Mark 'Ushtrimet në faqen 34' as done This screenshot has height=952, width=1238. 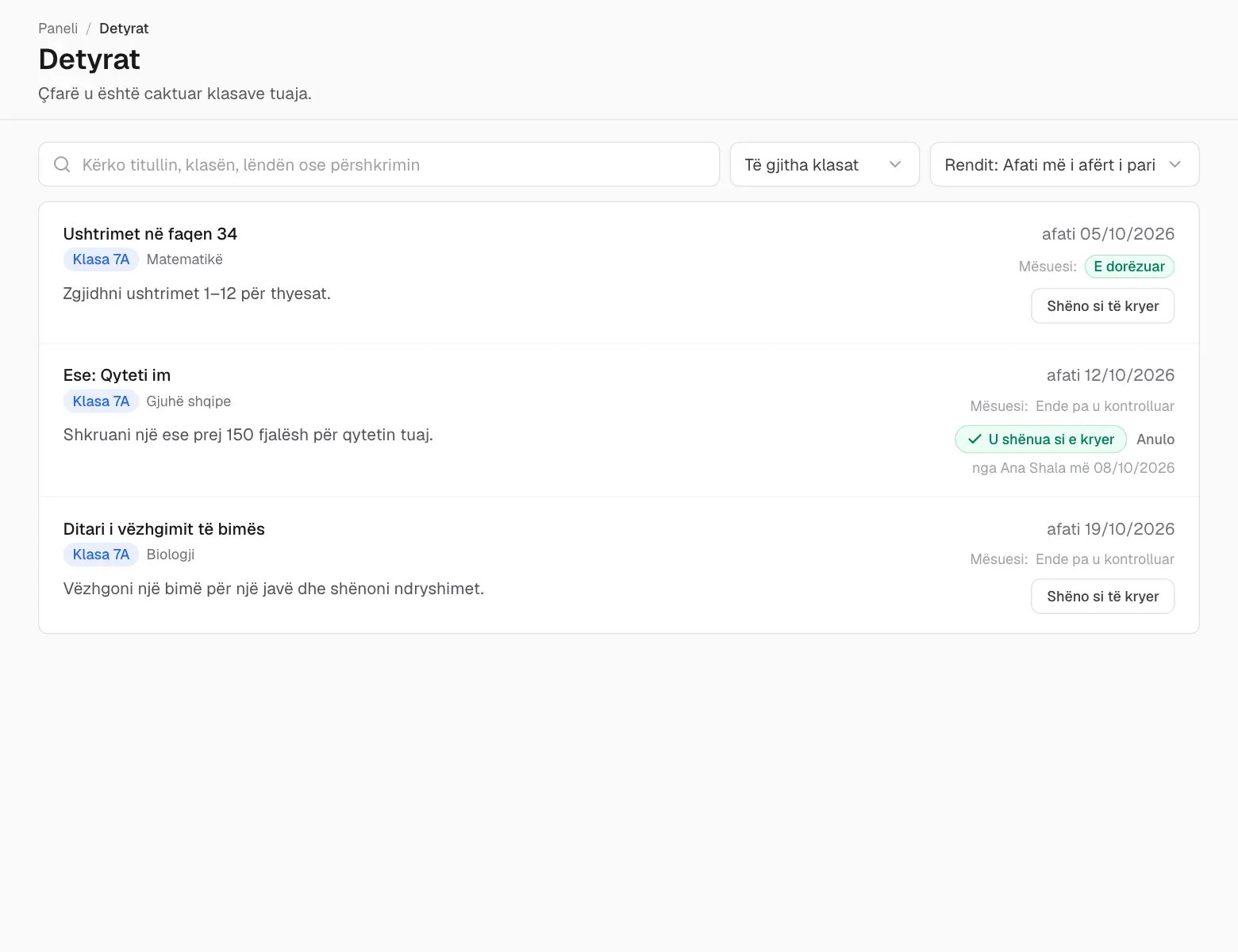1102,306
